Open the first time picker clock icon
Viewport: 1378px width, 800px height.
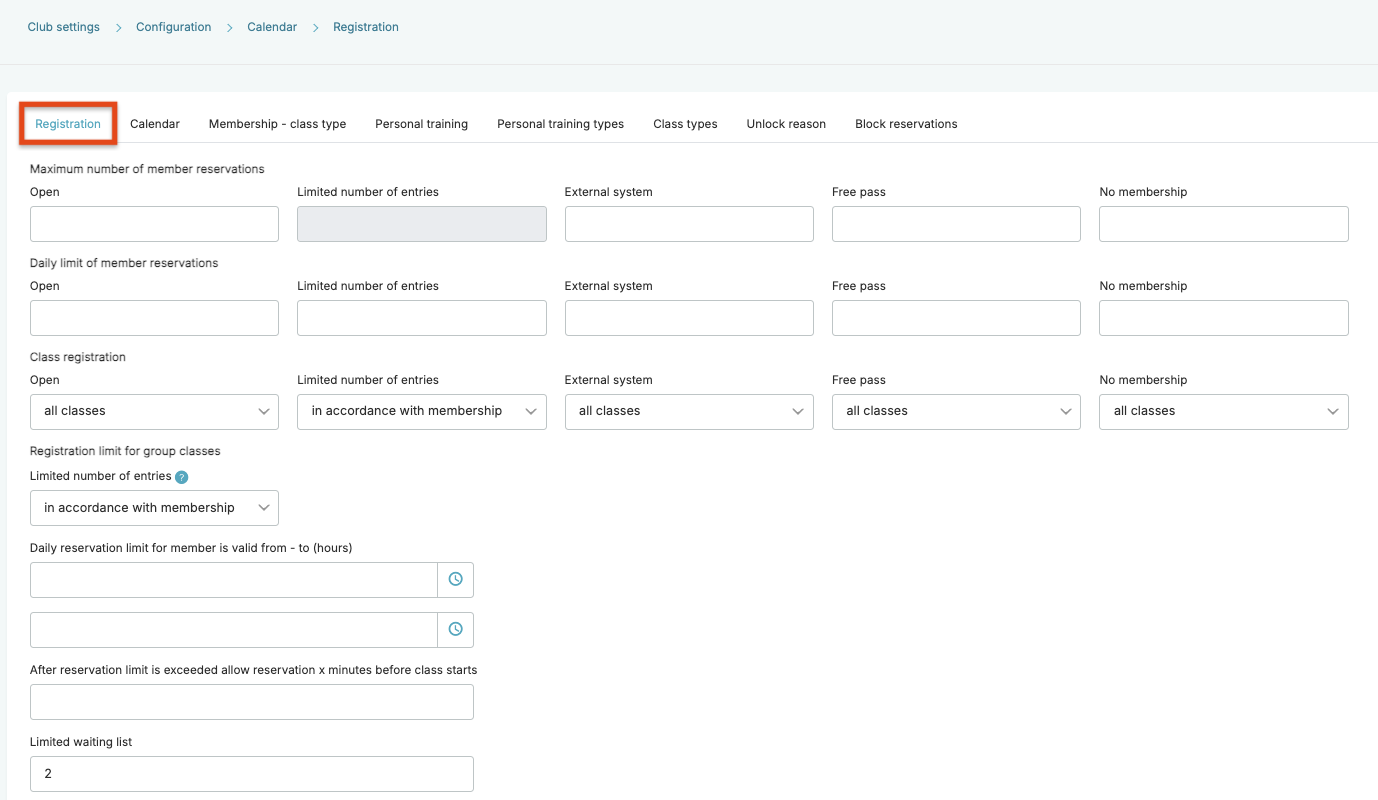[x=455, y=580]
